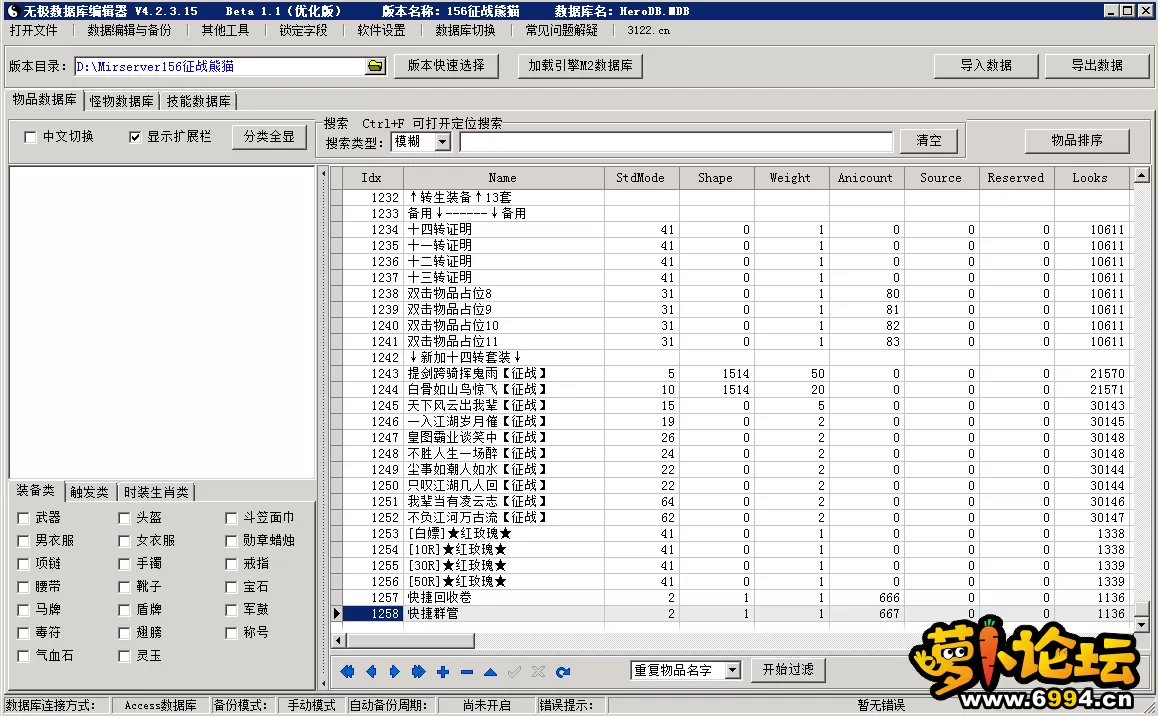Image resolution: width=1158 pixels, height=716 pixels.
Task: Enable the 戒指 filter checkbox
Action: pyautogui.click(x=231, y=564)
